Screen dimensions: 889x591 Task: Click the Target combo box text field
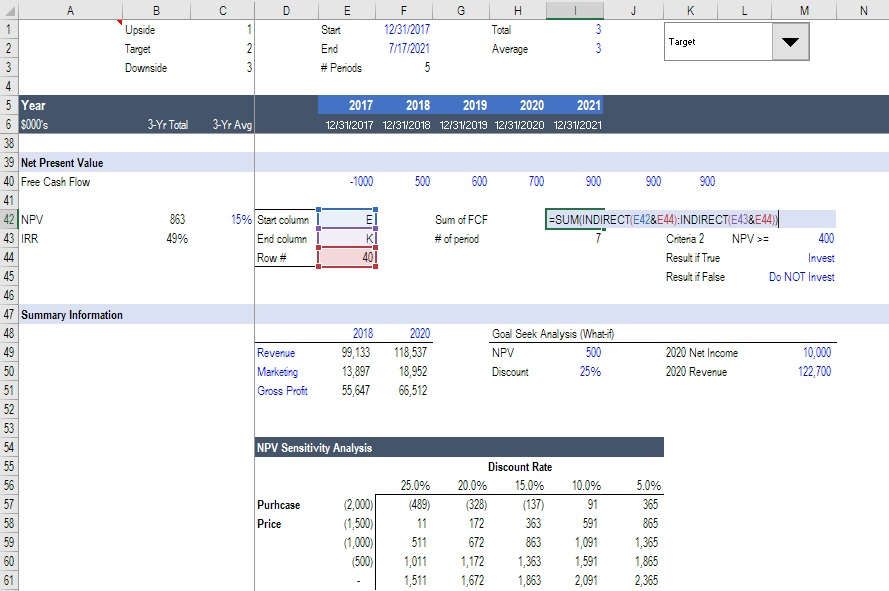[718, 43]
